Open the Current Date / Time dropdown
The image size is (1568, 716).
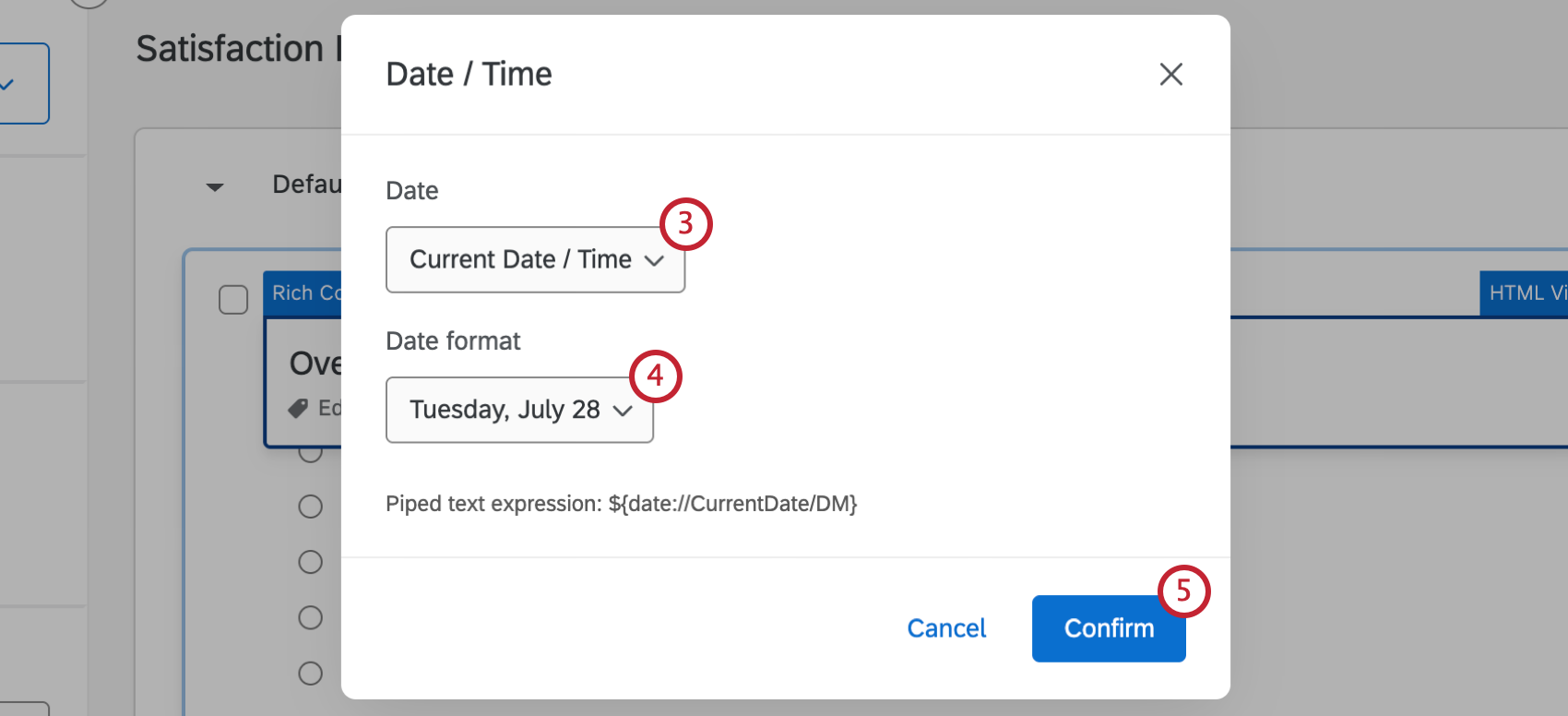click(x=535, y=259)
